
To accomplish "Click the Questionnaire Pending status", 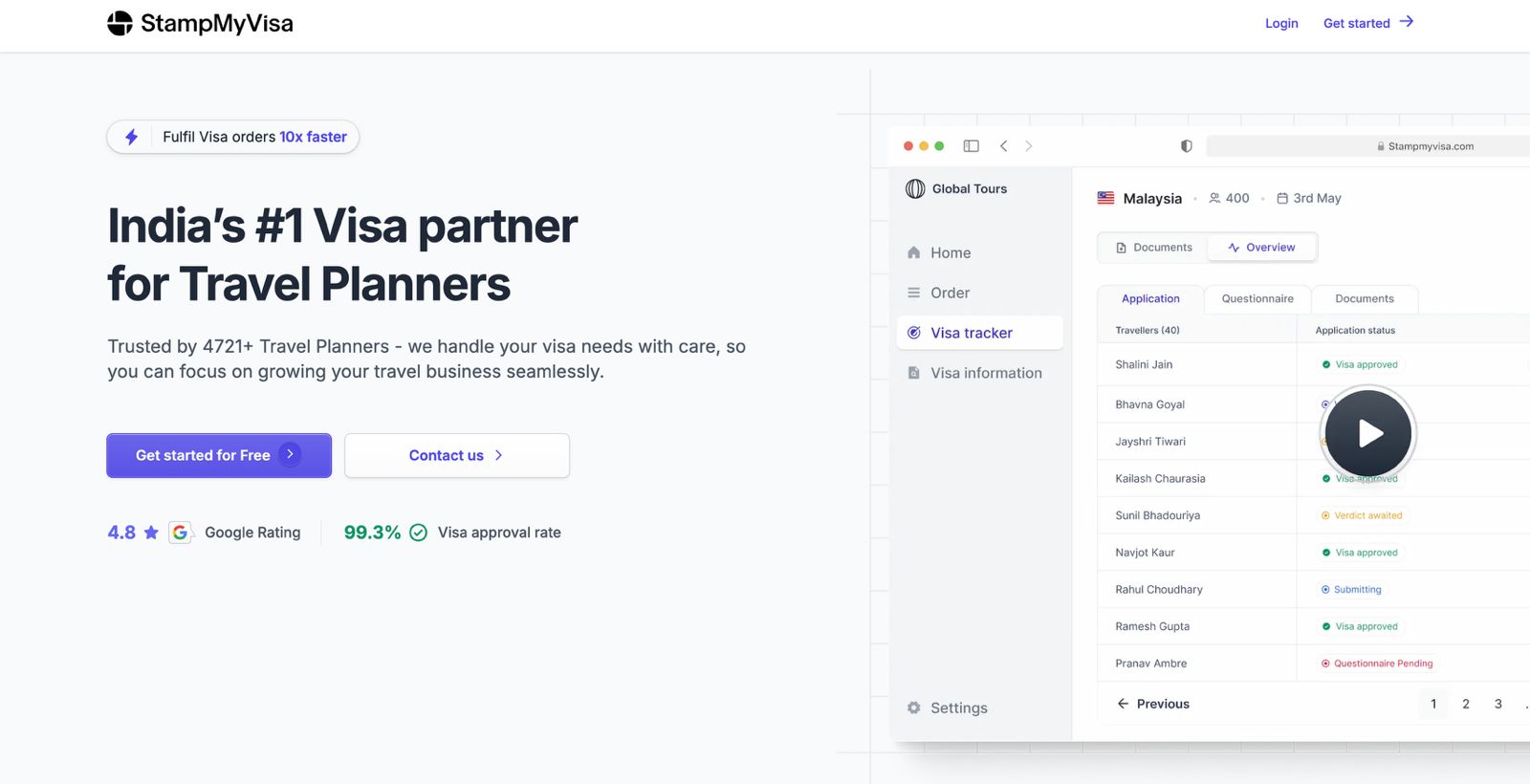I will (x=1377, y=664).
